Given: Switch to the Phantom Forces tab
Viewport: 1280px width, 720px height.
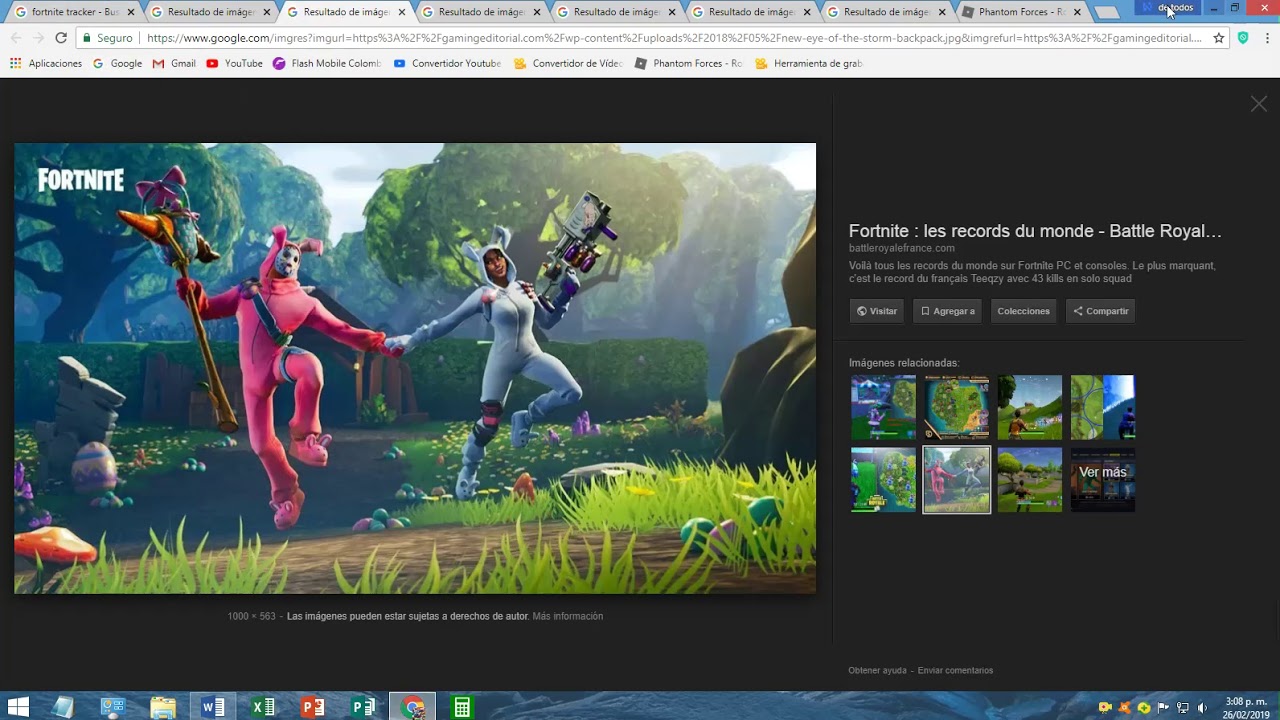Looking at the screenshot, I should (x=1020, y=12).
